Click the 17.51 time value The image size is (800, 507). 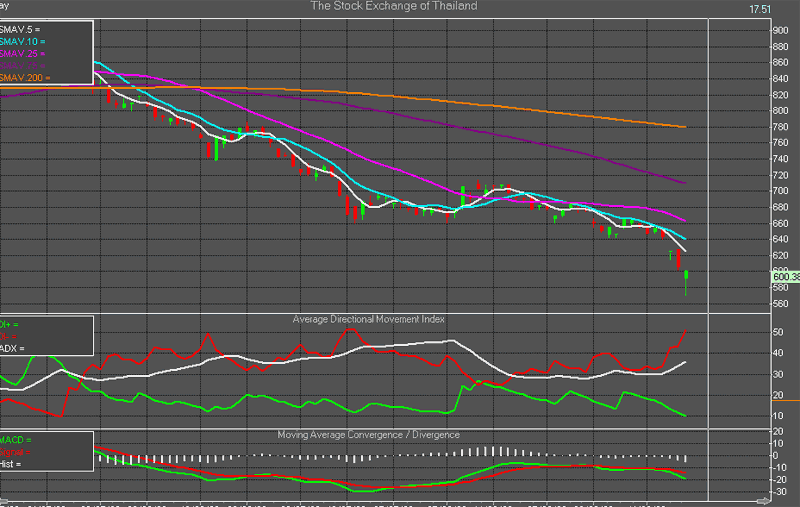pos(760,9)
